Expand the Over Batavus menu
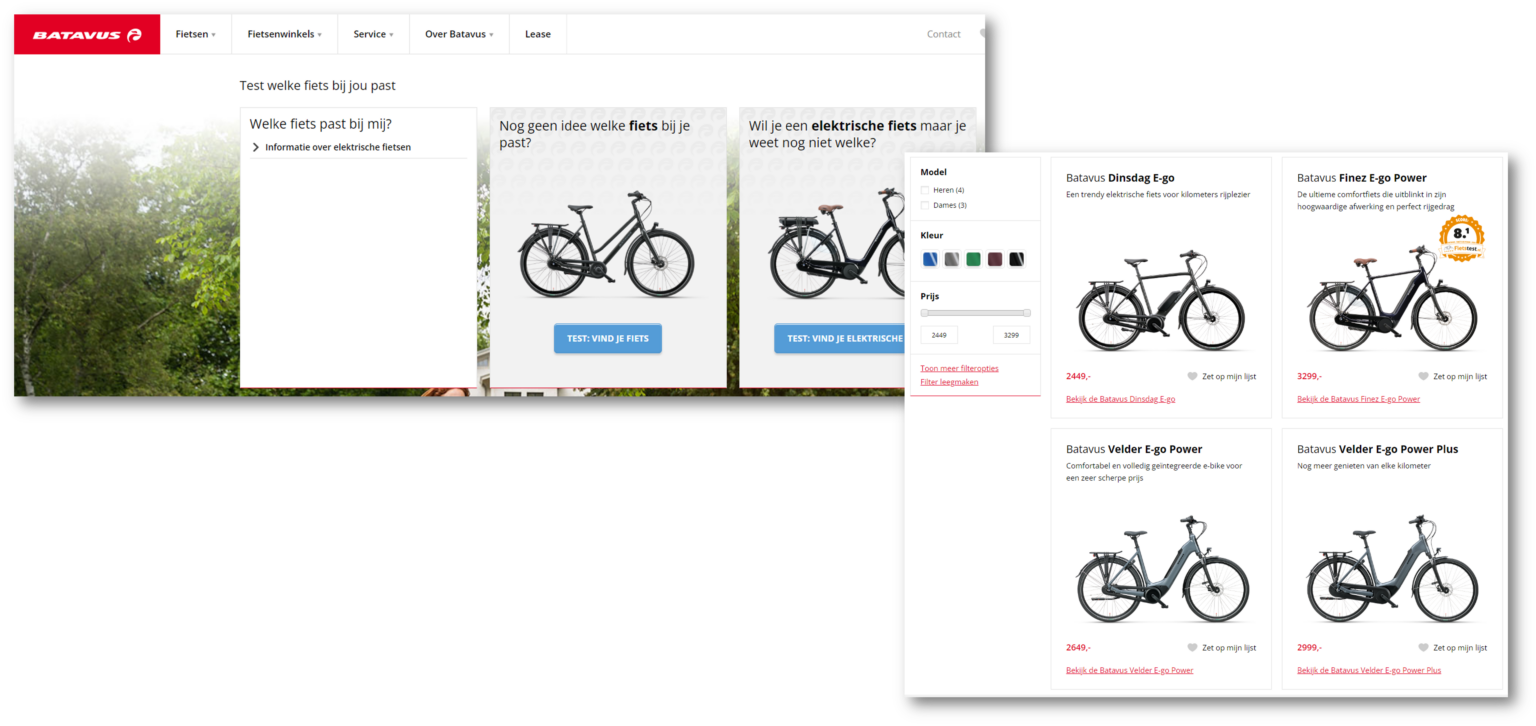 [459, 34]
